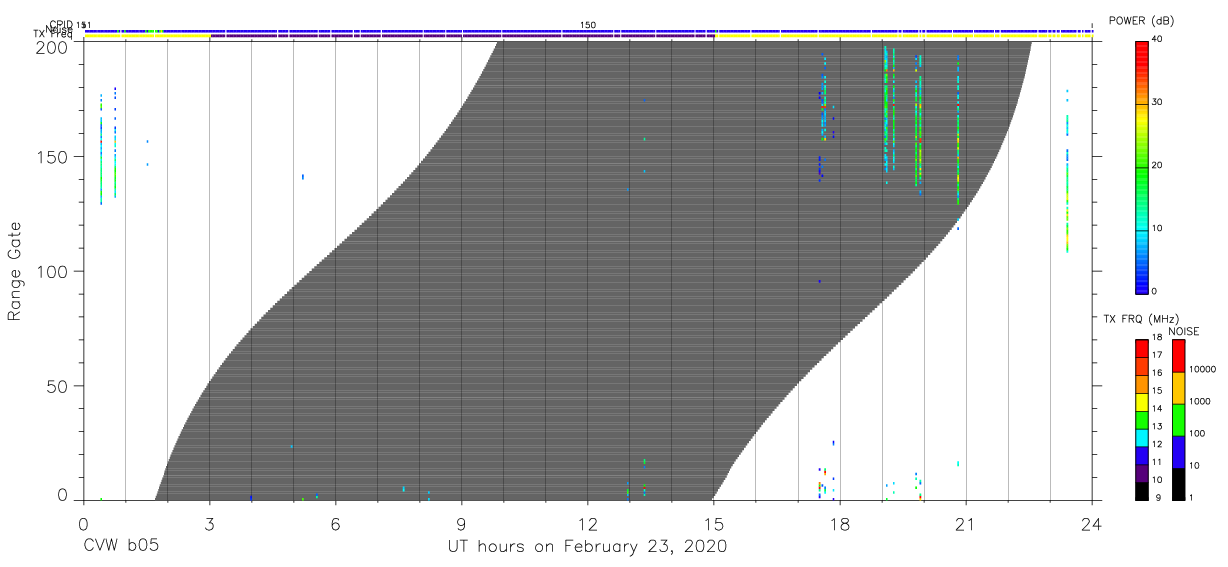This screenshot has height=567, width=1228.
Task: Click the backscatter echo column near 23.4 UT
Action: (x=1067, y=170)
